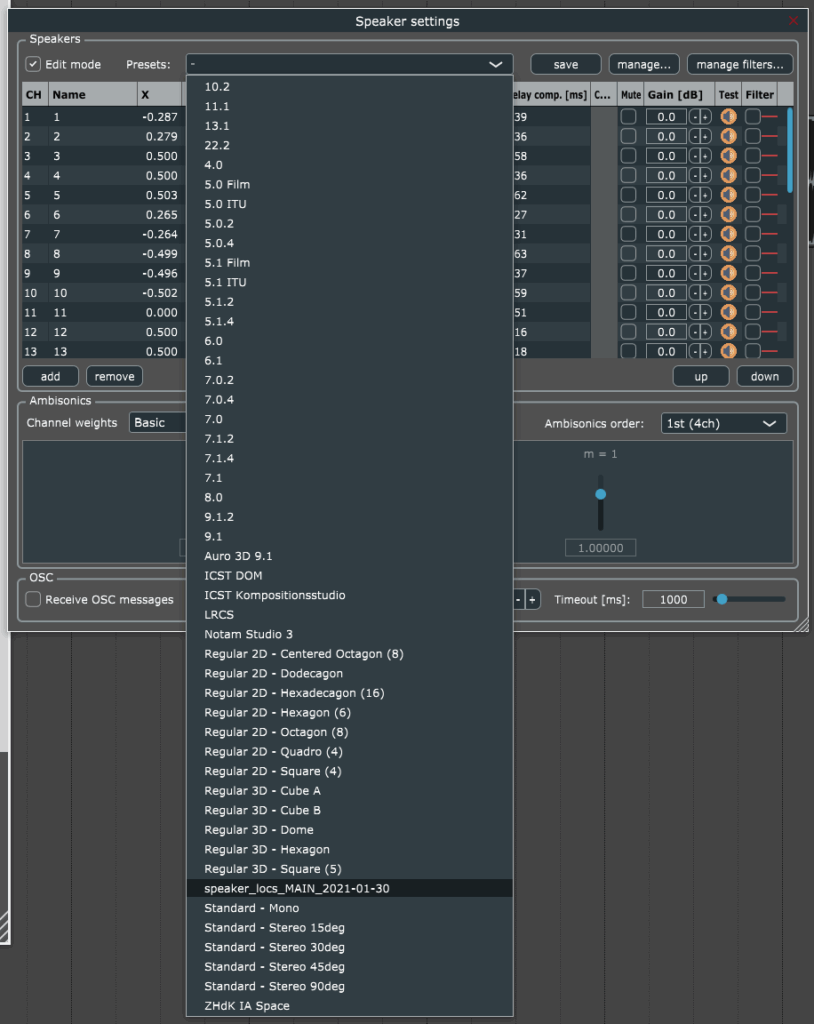Open manage... presets dialog
The image size is (814, 1024).
pyautogui.click(x=644, y=64)
